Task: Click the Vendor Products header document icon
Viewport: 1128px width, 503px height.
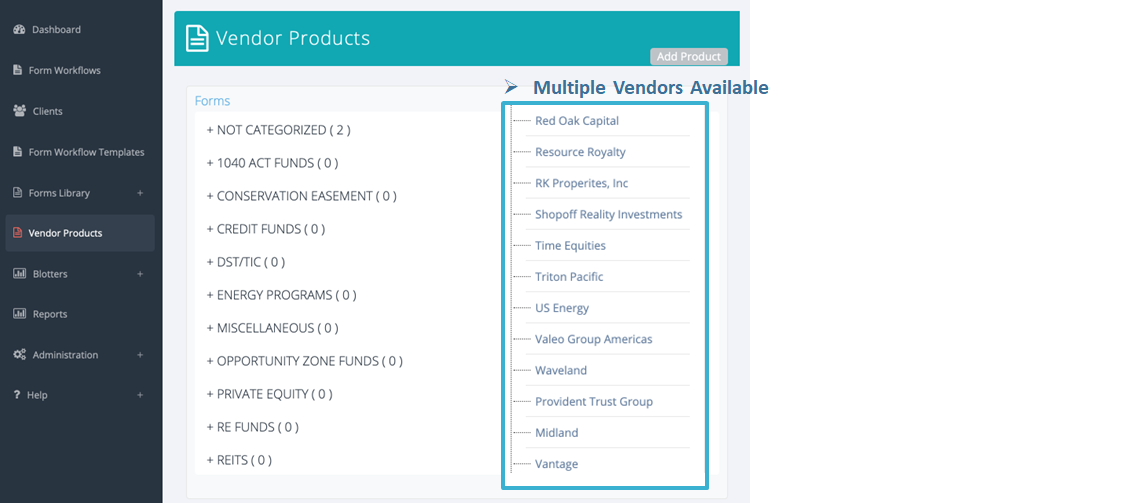Action: coord(197,37)
